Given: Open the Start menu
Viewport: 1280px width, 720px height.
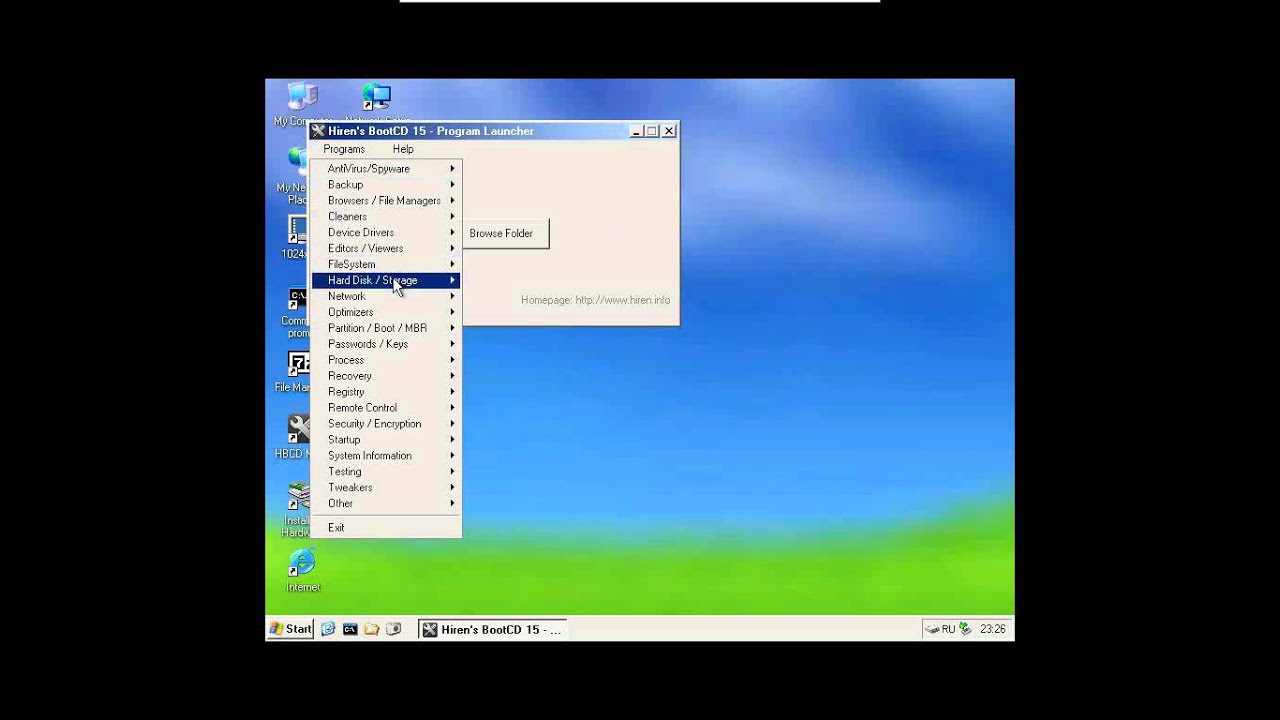Looking at the screenshot, I should [x=290, y=629].
